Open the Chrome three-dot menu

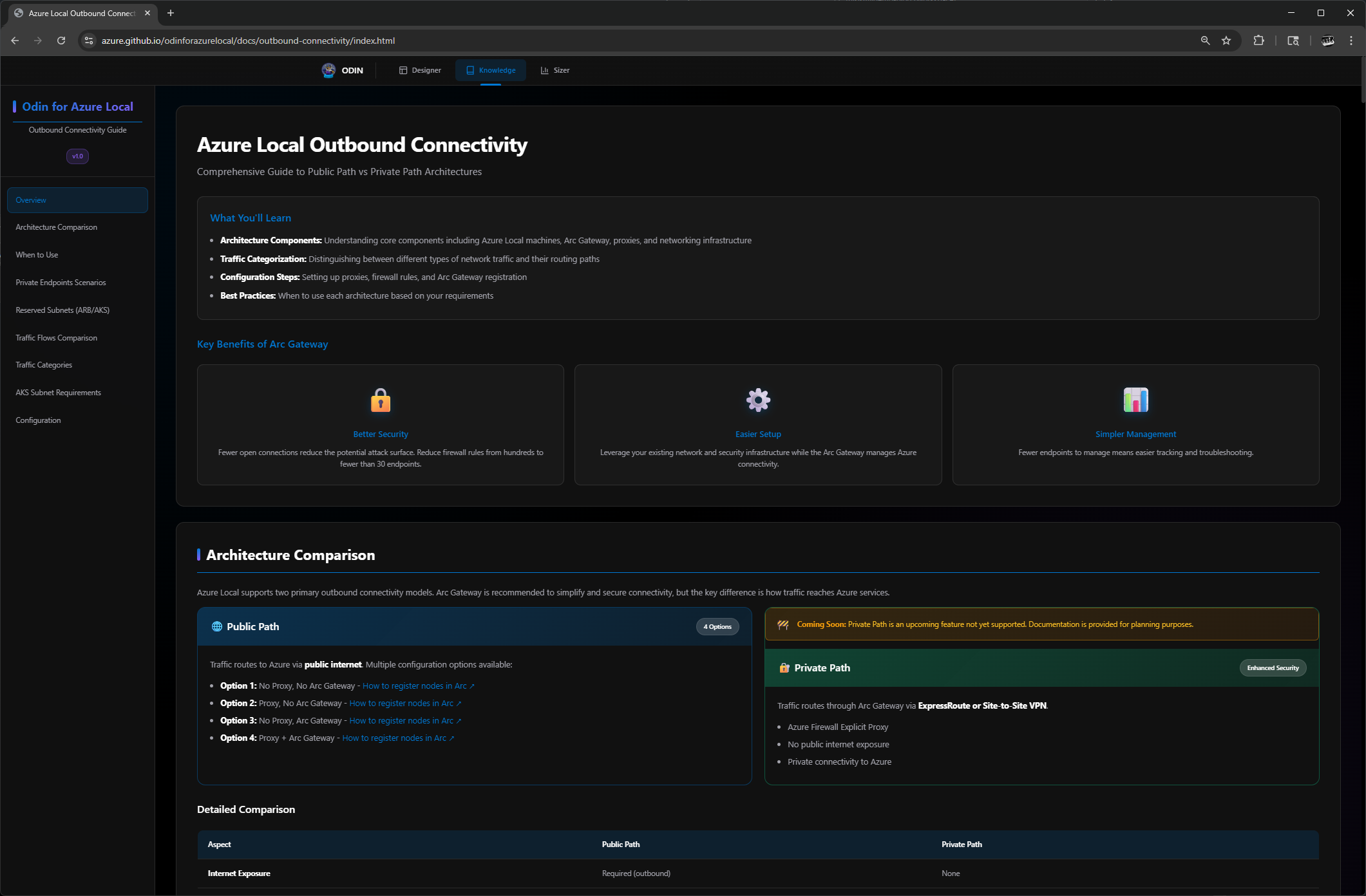tap(1351, 41)
